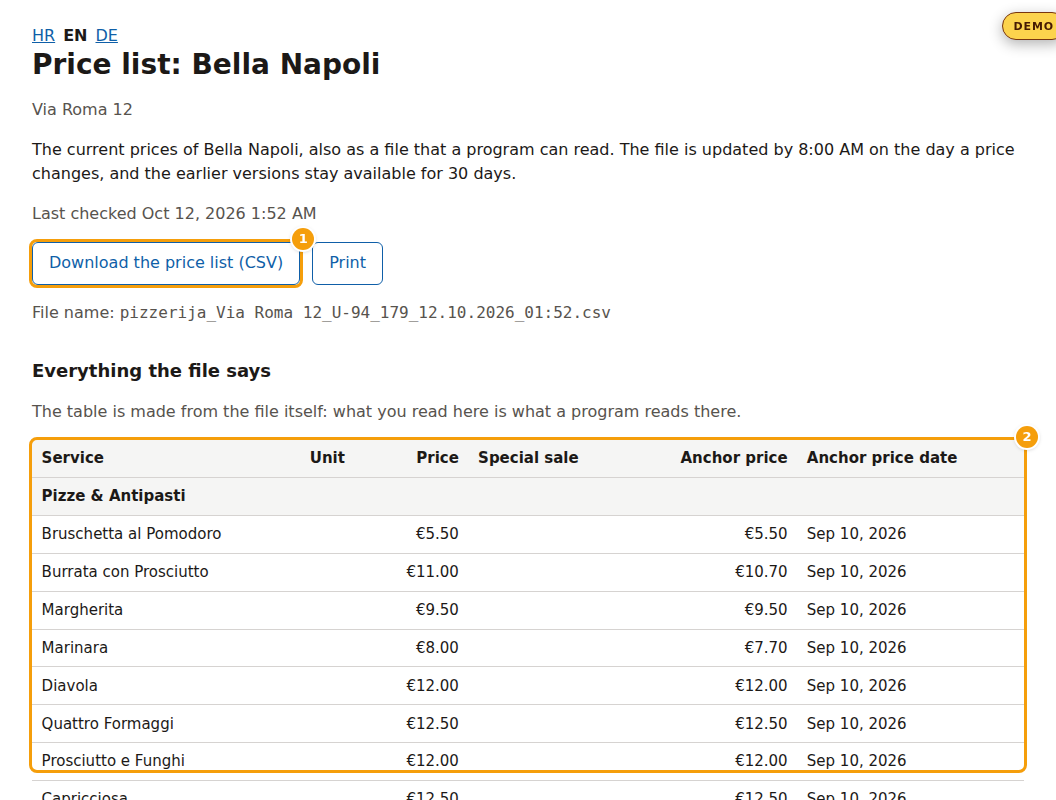Click the Print button
This screenshot has height=800, width=1056.
click(x=348, y=263)
